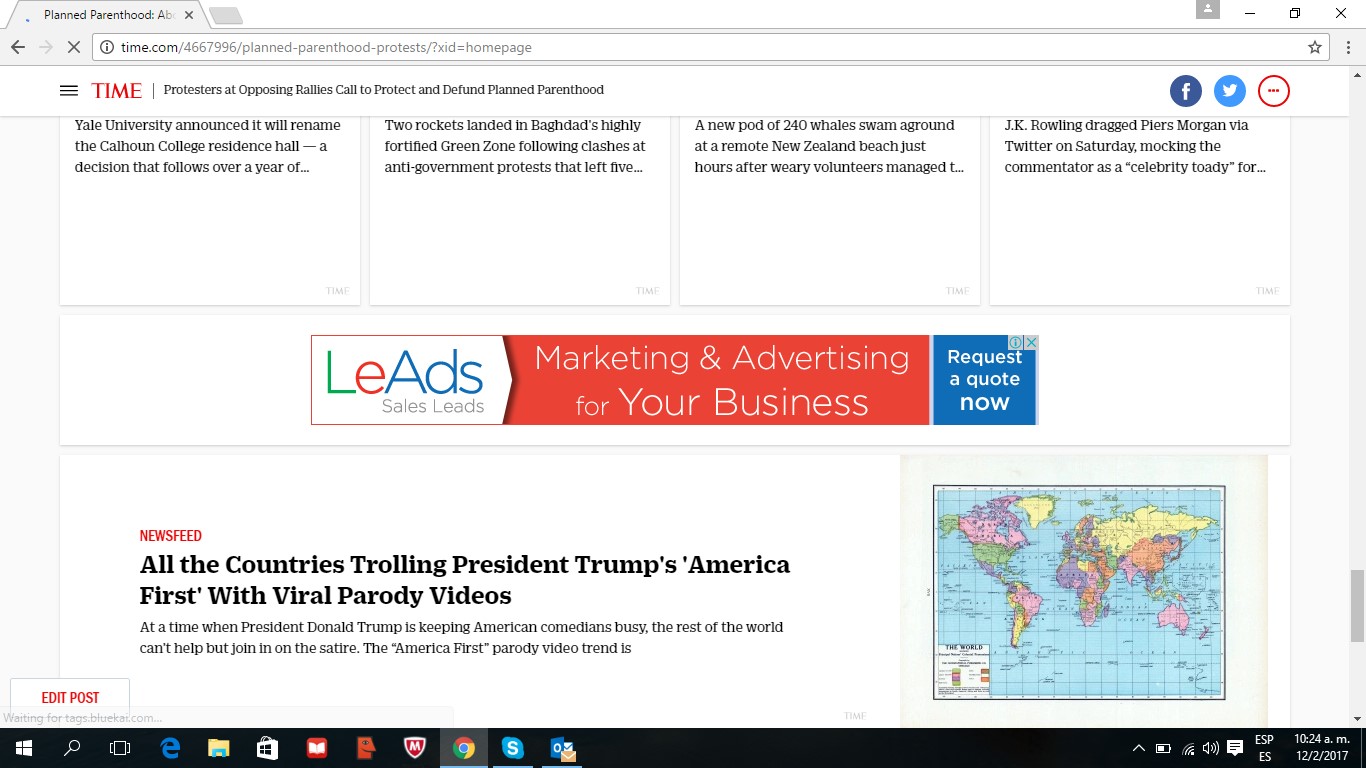The height and width of the screenshot is (768, 1366).
Task: Go forward in browser
Action: tap(46, 47)
